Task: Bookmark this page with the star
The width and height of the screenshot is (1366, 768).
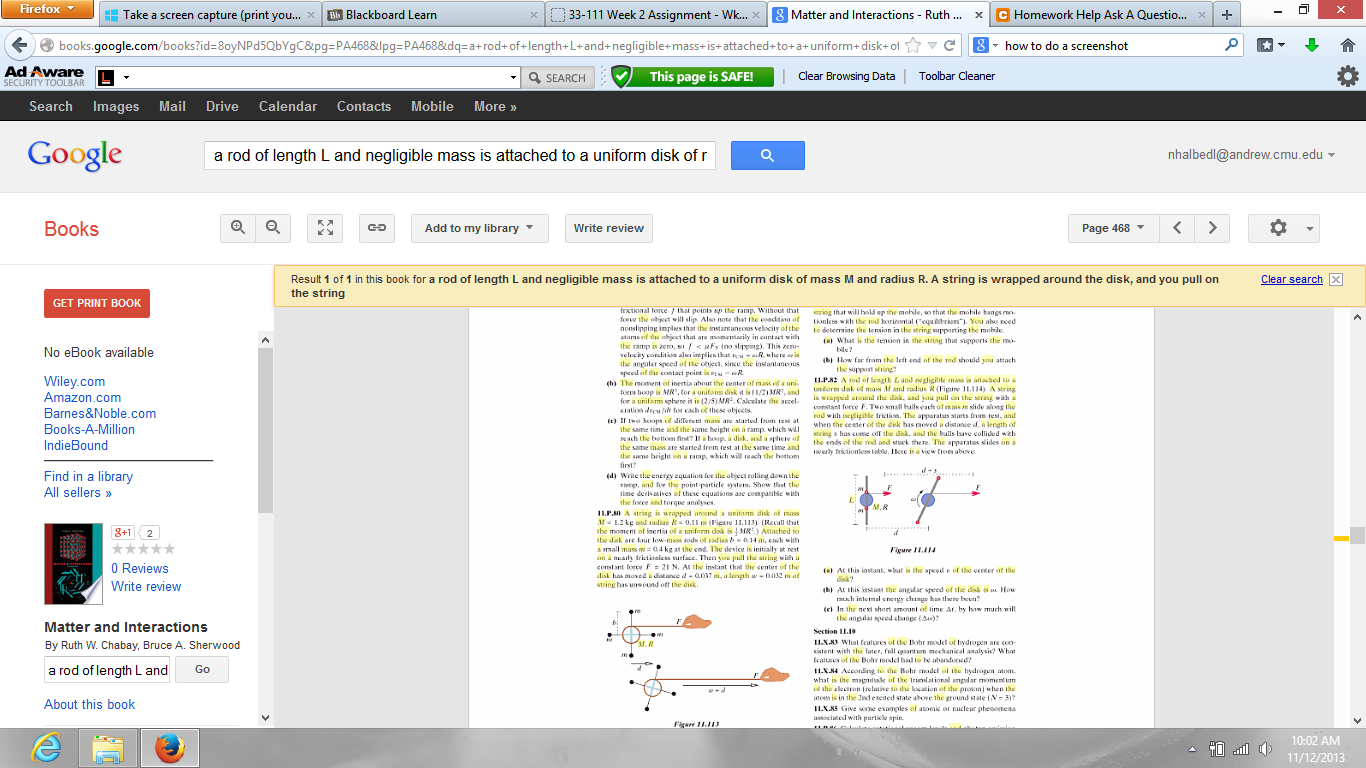Action: coord(915,46)
